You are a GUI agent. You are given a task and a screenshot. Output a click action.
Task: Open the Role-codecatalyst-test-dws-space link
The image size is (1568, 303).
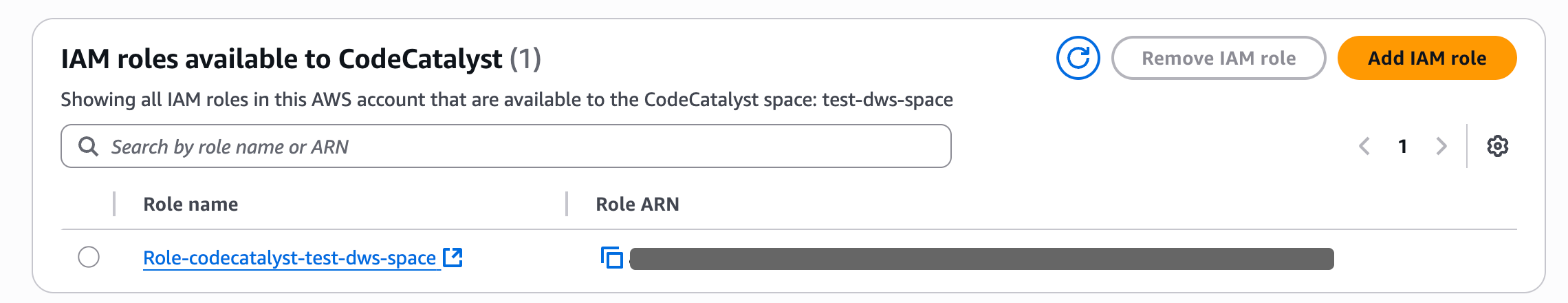(x=290, y=258)
